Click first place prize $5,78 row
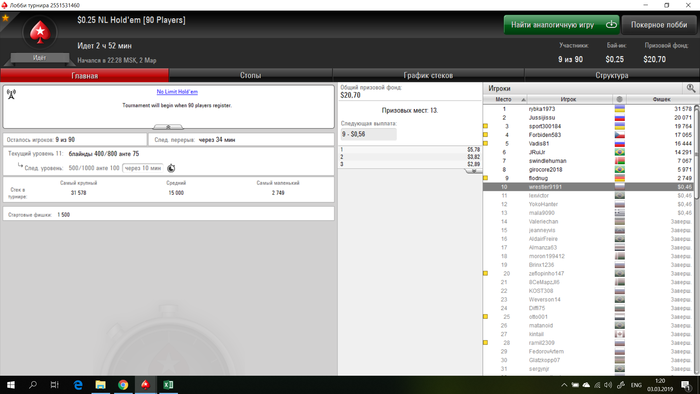 410,149
